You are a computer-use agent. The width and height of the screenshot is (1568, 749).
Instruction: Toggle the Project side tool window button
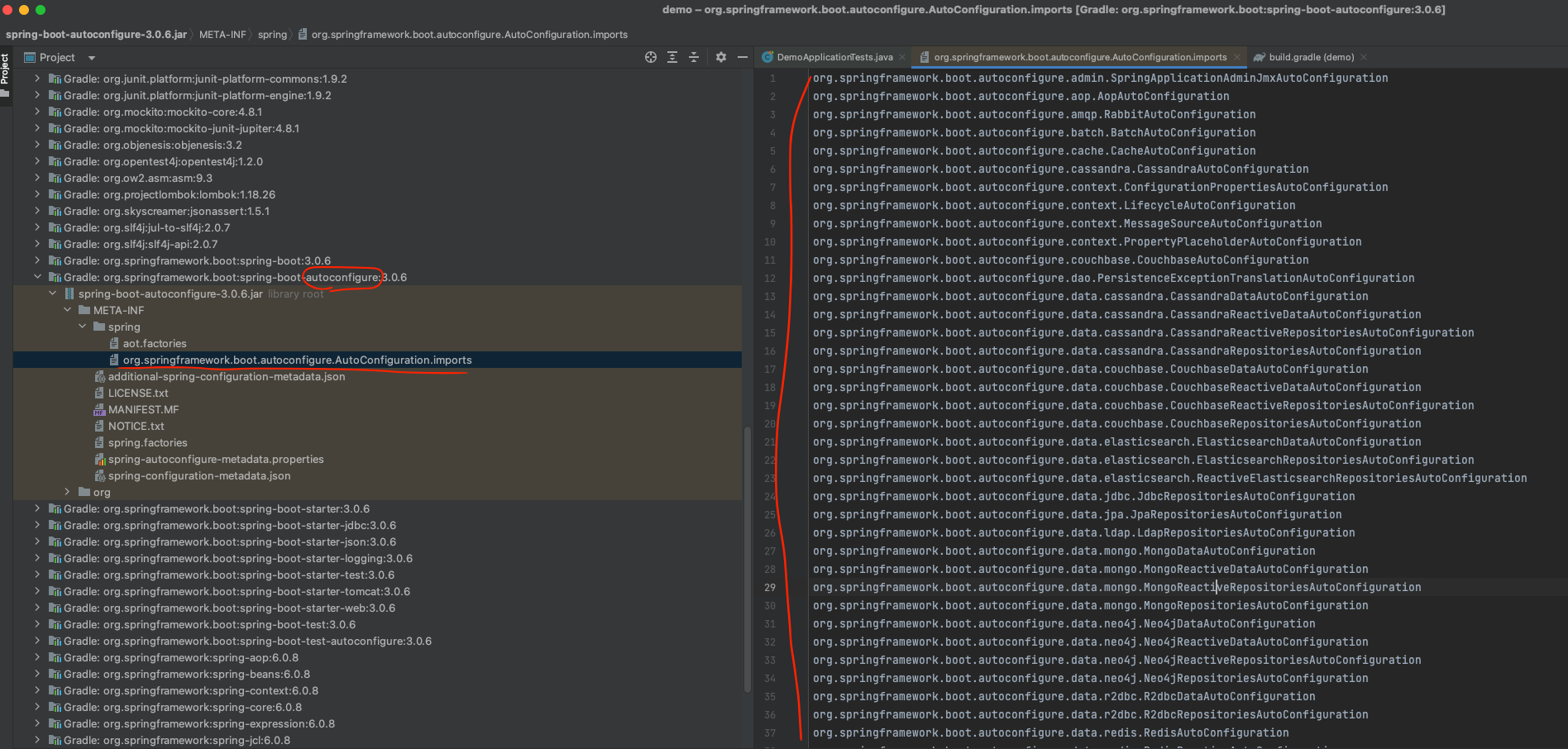(5, 74)
